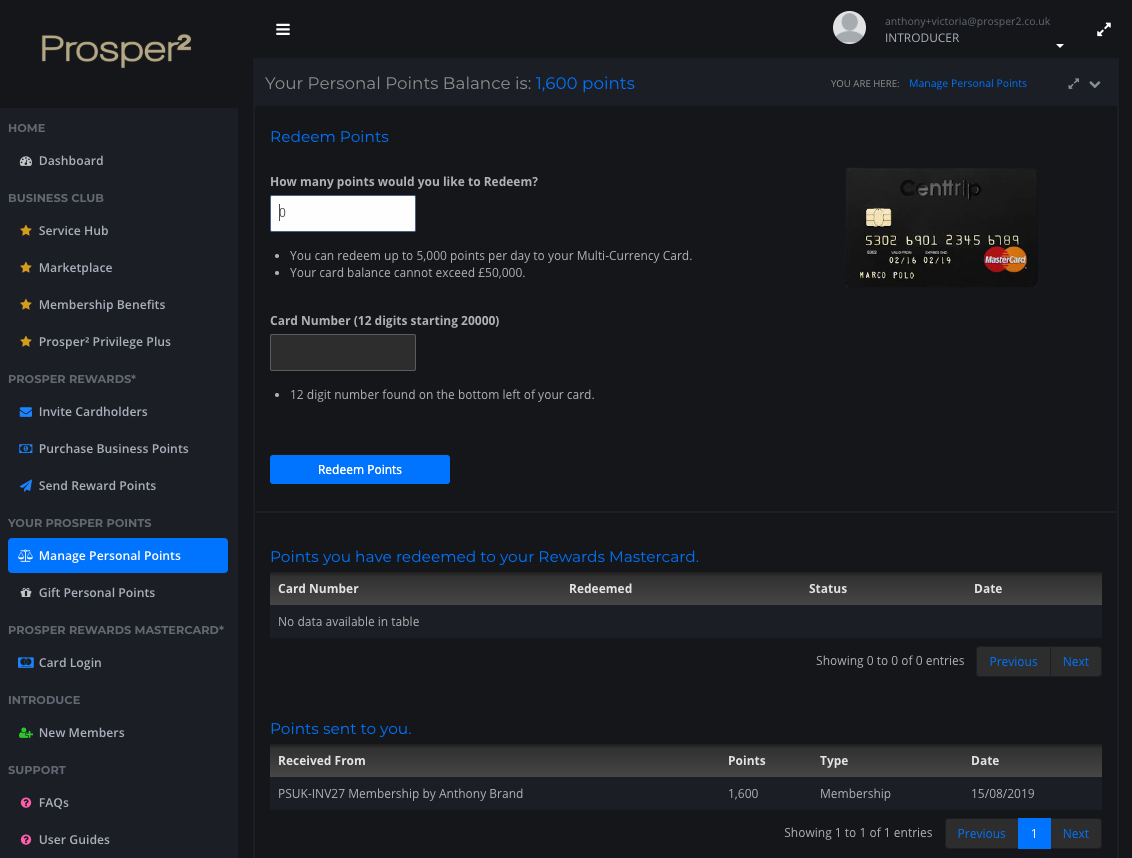Image resolution: width=1132 pixels, height=858 pixels.
Task: Open Service Hub in the sidebar
Action: [74, 230]
